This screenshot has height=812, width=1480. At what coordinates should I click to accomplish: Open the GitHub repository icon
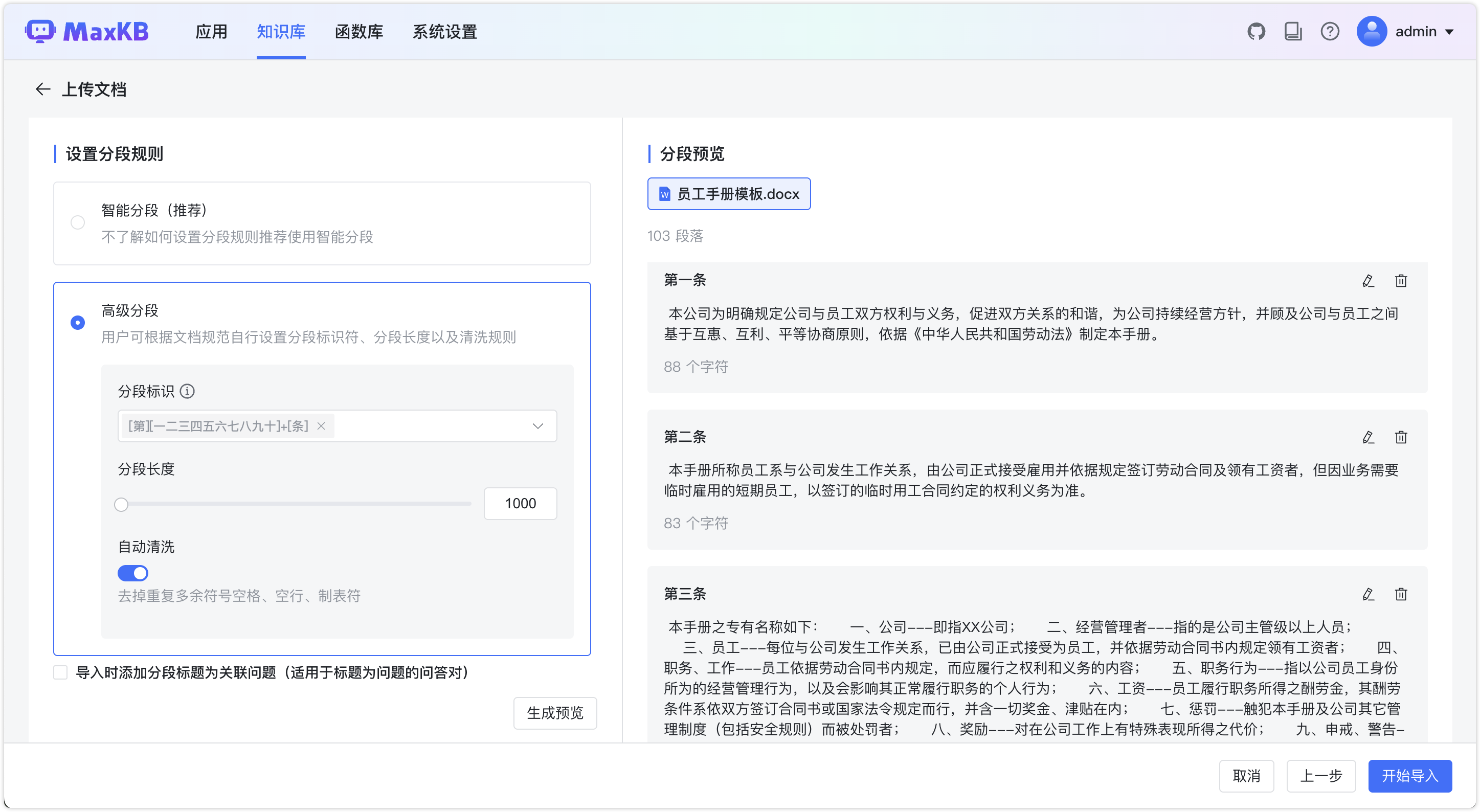coord(1256,32)
